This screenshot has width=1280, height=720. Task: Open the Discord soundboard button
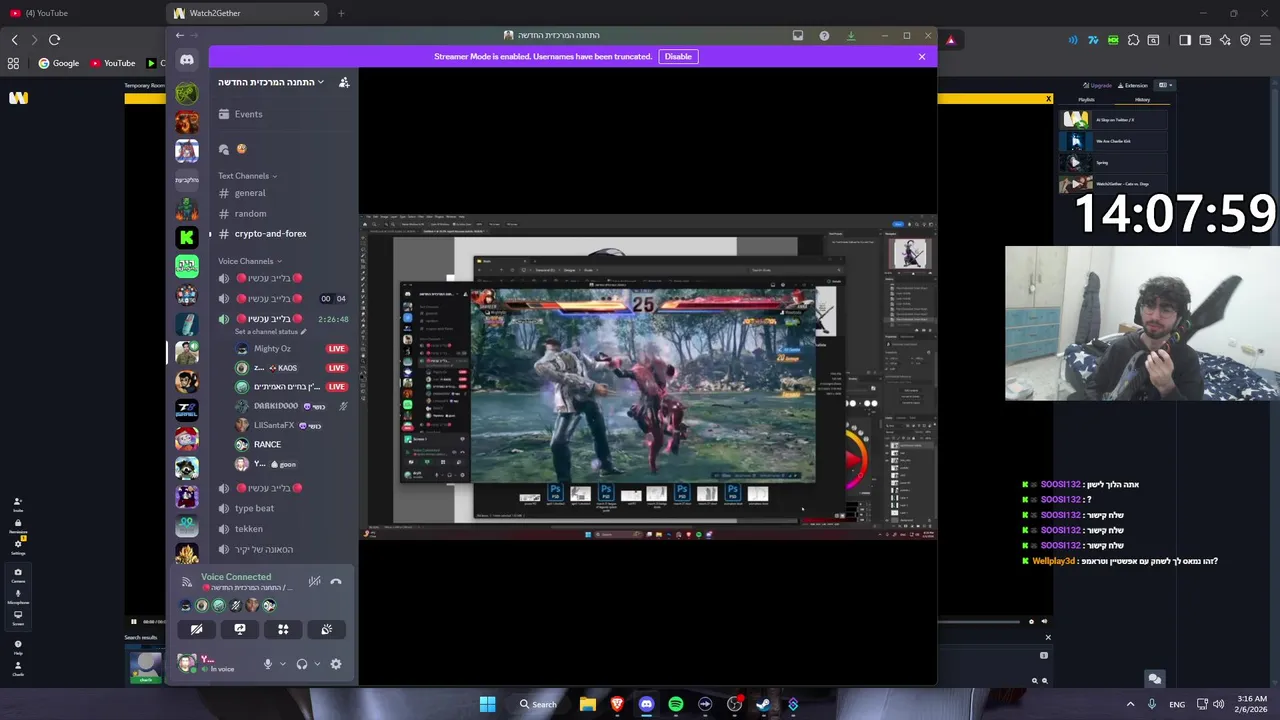(327, 629)
